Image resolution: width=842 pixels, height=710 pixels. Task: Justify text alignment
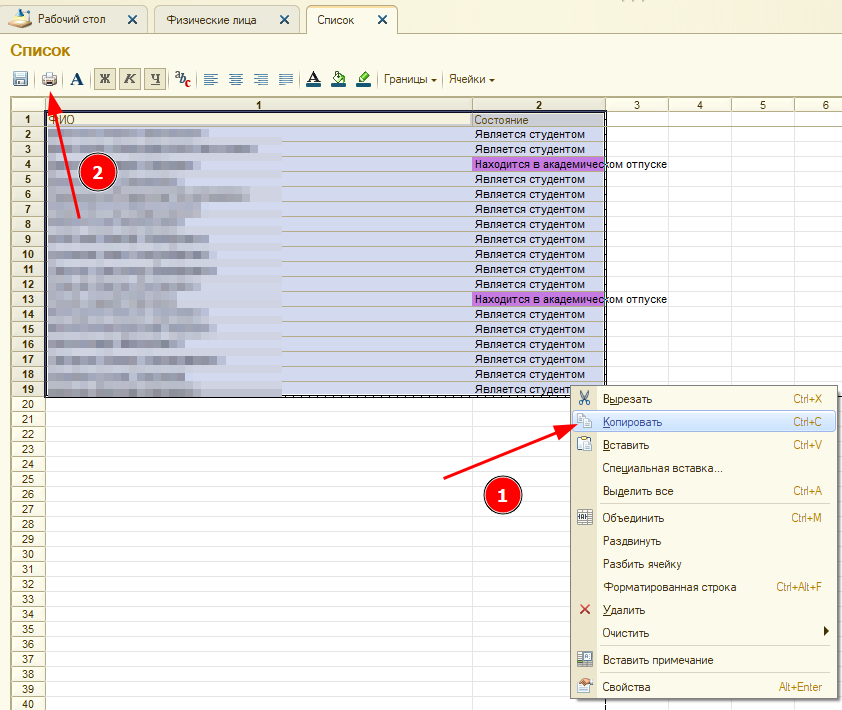point(285,79)
